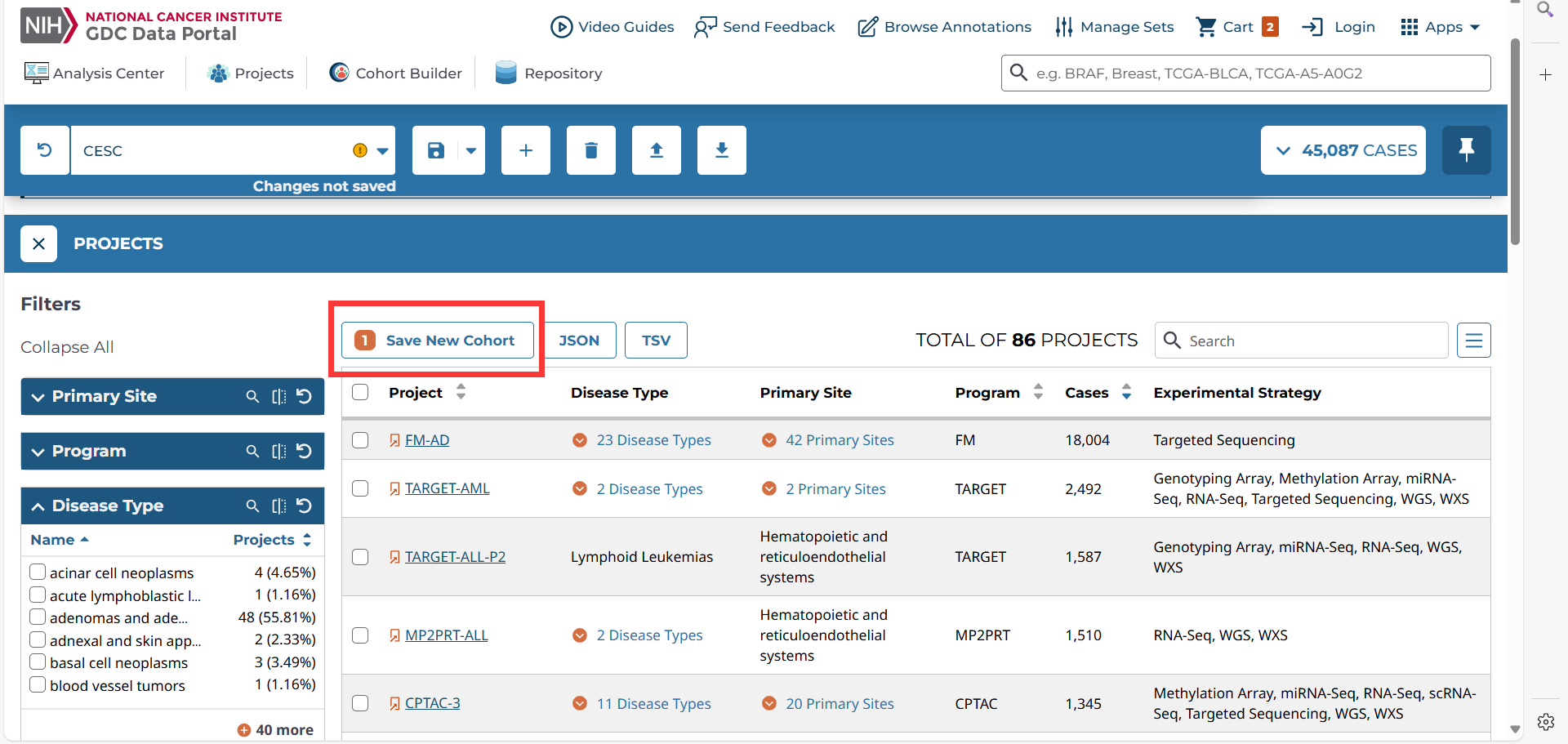Flip the Primary Site filter card to chart view
This screenshot has width=1568, height=744.
278,396
